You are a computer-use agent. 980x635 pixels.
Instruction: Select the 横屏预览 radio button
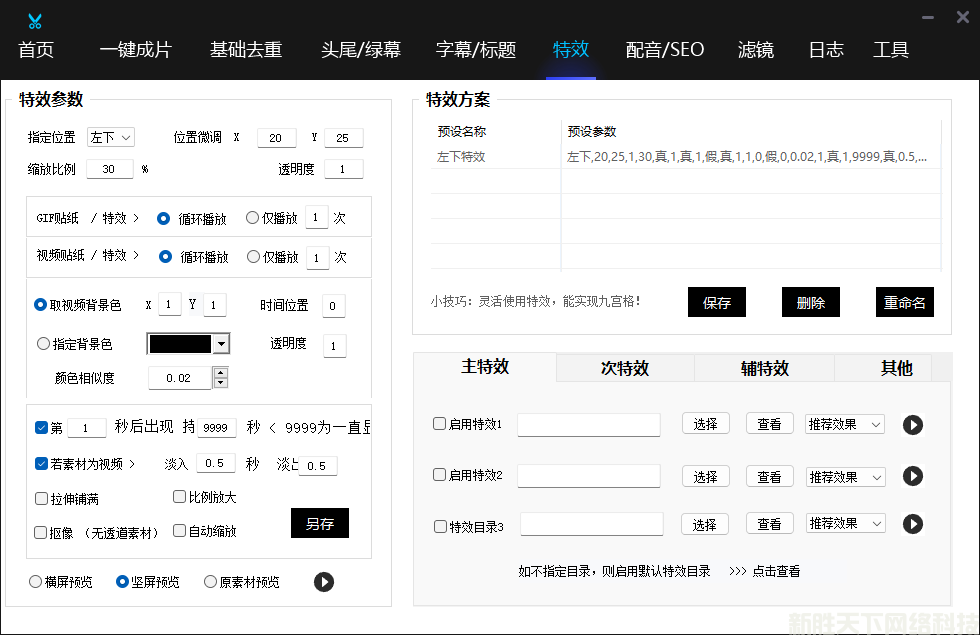(x=36, y=581)
